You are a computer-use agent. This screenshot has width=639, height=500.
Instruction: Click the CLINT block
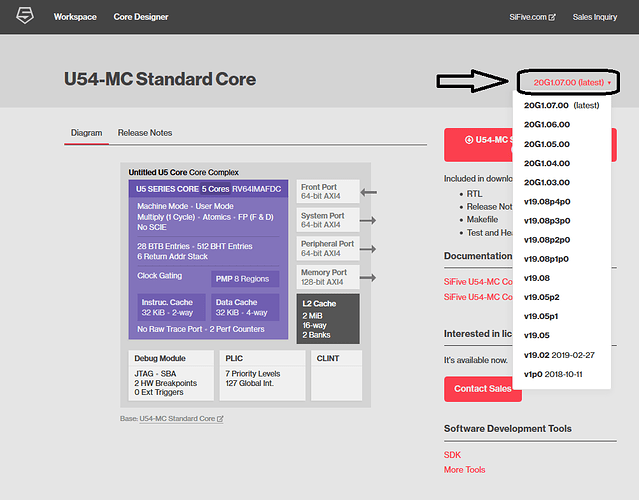337,375
